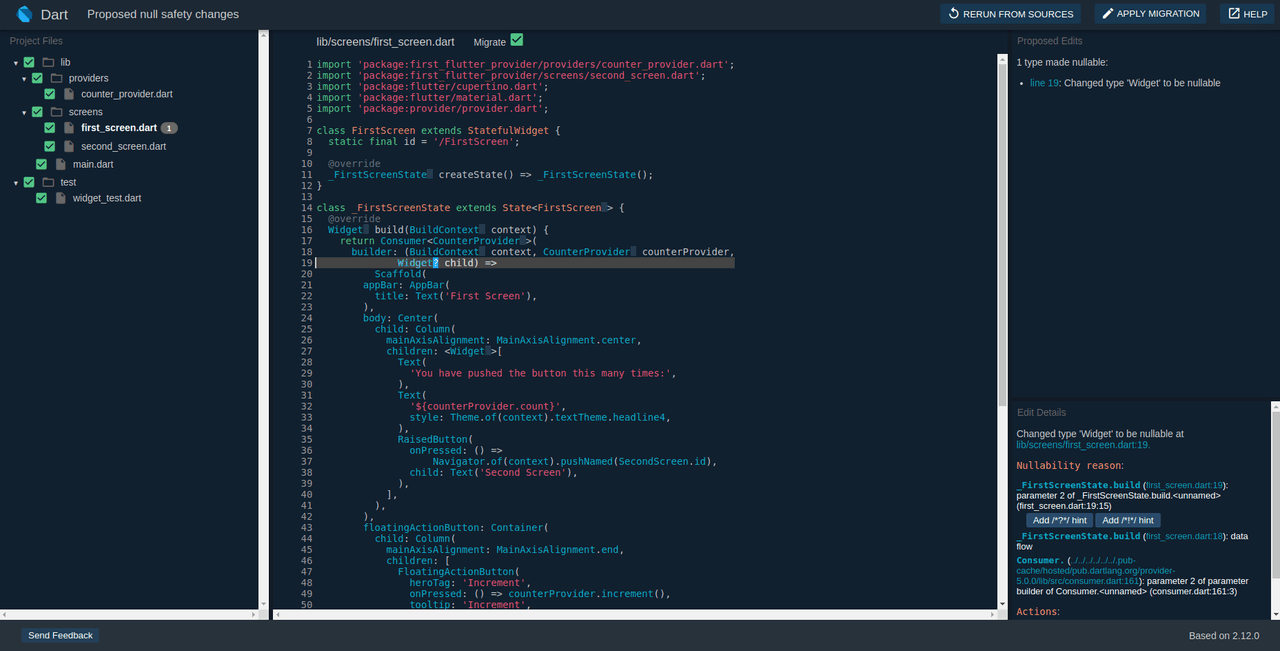Click the Dart logo icon

tap(26, 14)
